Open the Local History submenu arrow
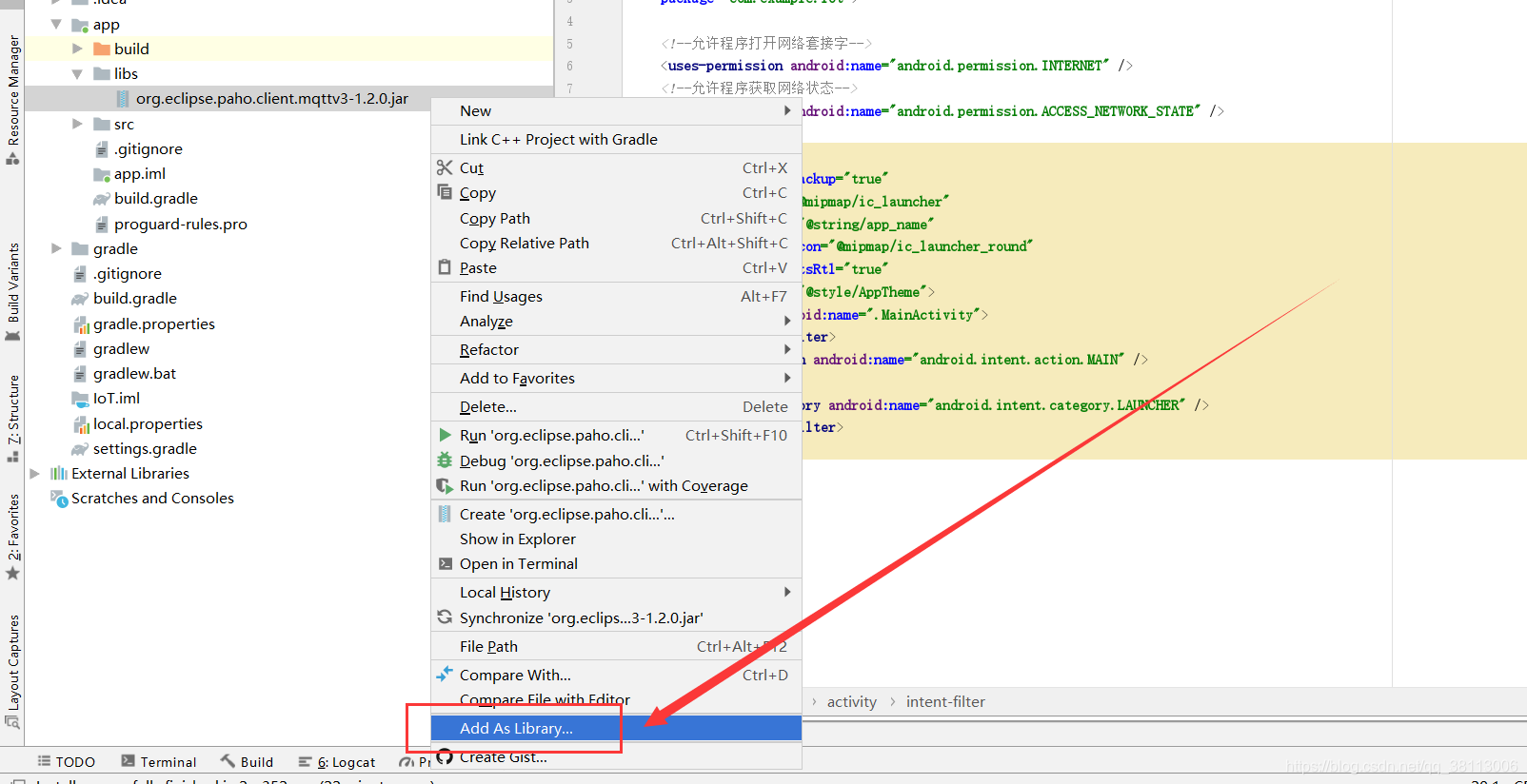The height and width of the screenshot is (784, 1527). click(x=787, y=592)
